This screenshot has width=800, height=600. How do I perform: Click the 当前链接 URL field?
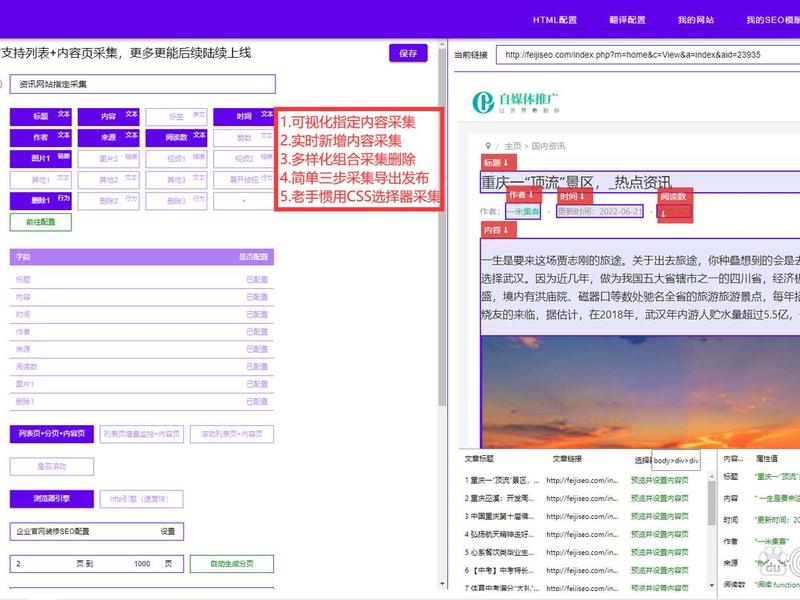point(648,55)
